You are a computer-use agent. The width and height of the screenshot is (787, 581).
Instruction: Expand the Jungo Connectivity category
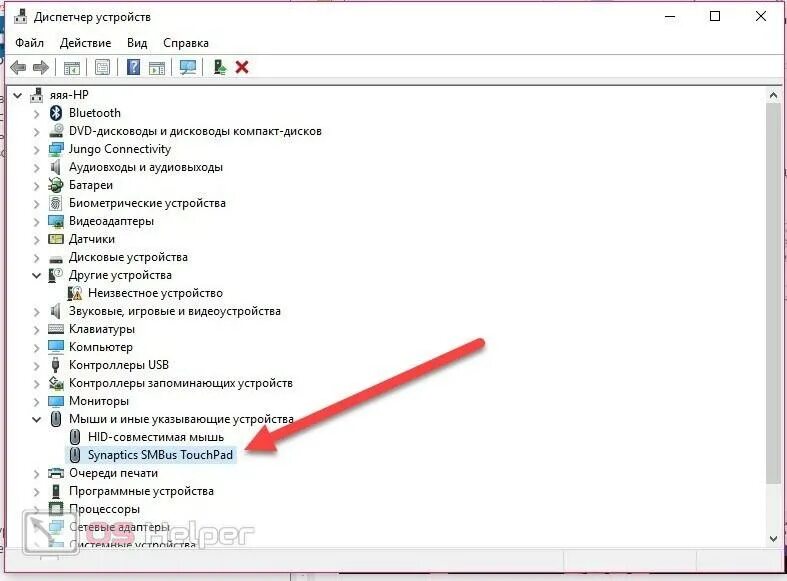tap(36, 150)
